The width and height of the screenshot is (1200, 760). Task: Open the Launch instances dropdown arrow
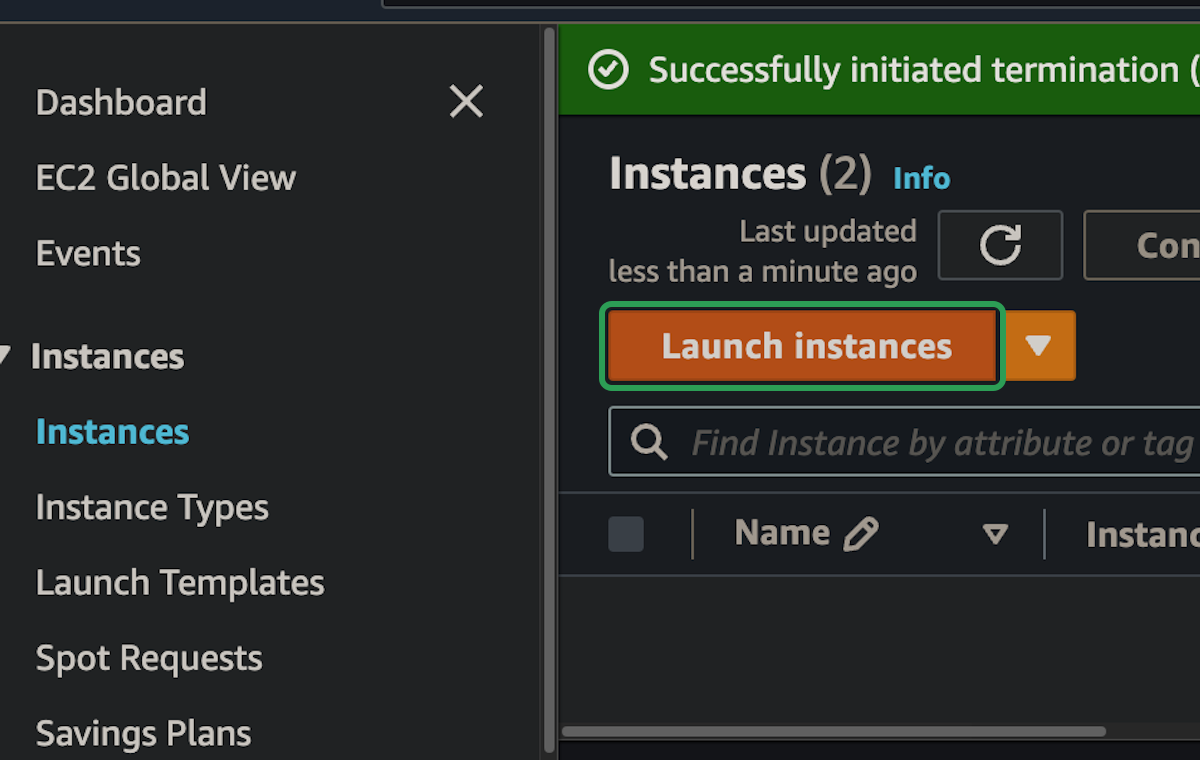(1039, 346)
